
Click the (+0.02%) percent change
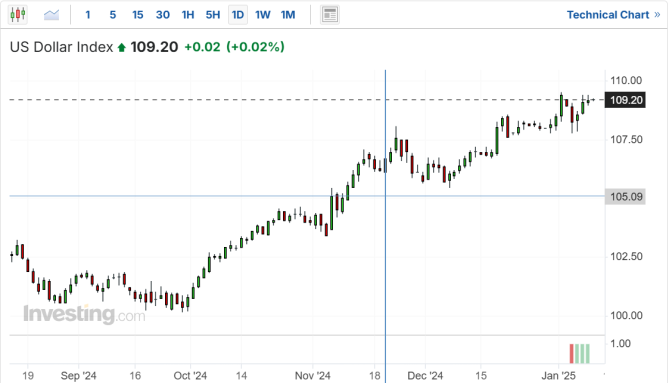[x=255, y=47]
